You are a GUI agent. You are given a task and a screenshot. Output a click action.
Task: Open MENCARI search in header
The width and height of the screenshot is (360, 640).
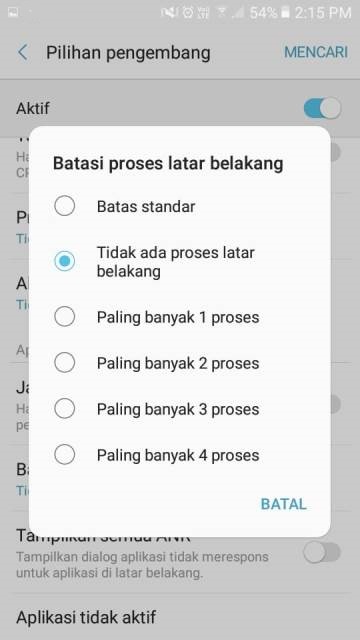click(x=316, y=52)
